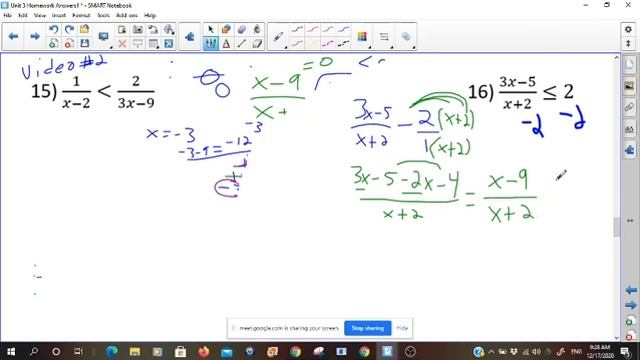Image resolution: width=640 pixels, height=360 pixels.
Task: Insert a table
Action: (153, 43)
